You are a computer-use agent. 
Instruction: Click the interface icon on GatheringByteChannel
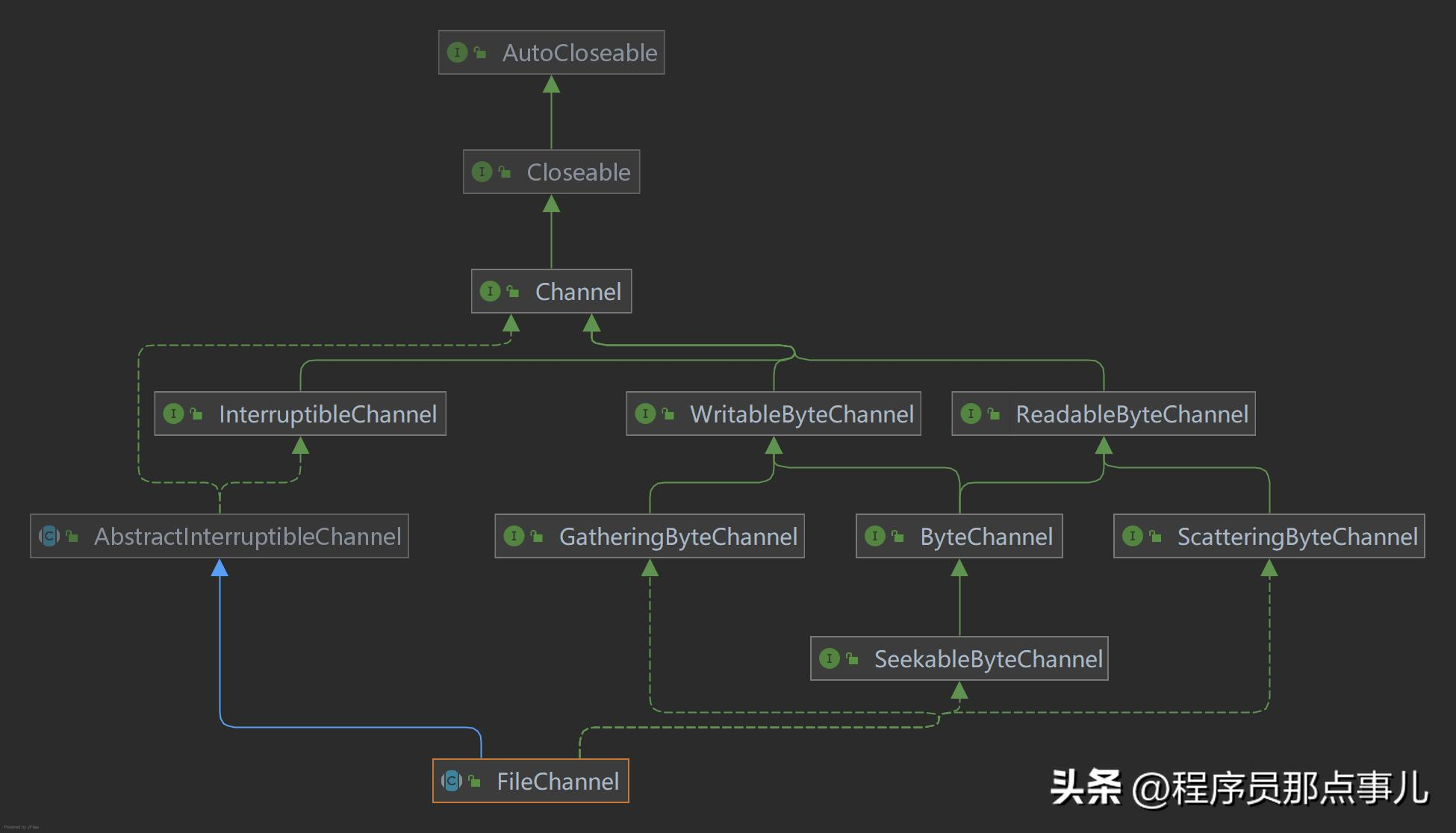click(514, 536)
